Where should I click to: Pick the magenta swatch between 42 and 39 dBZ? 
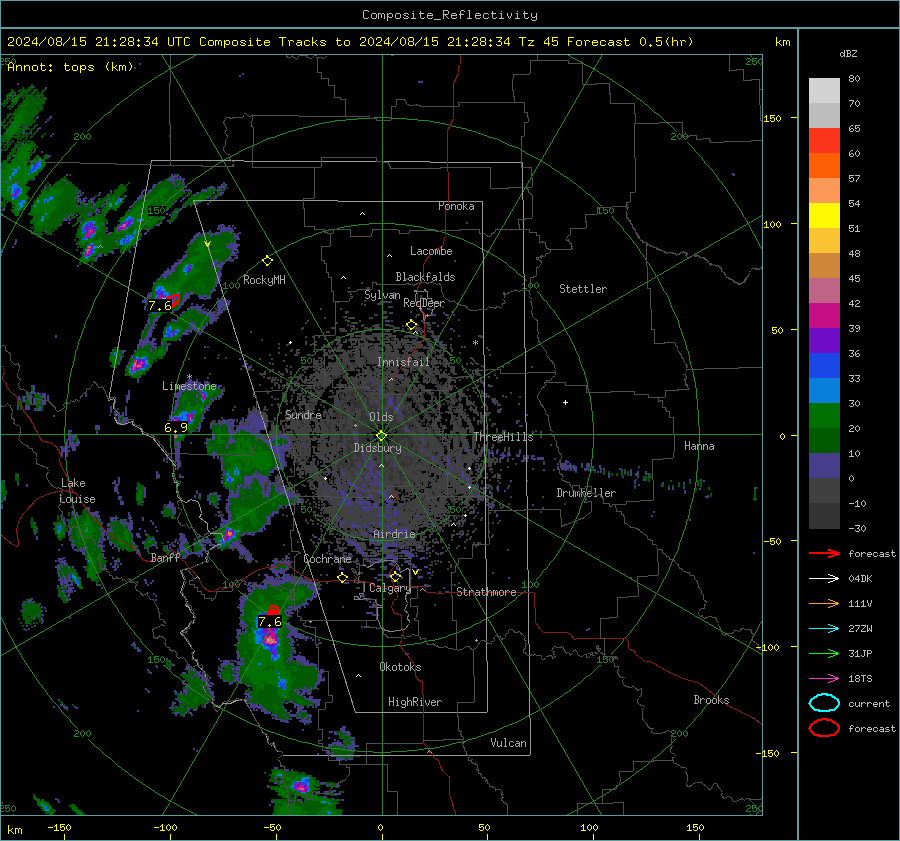coord(824,316)
